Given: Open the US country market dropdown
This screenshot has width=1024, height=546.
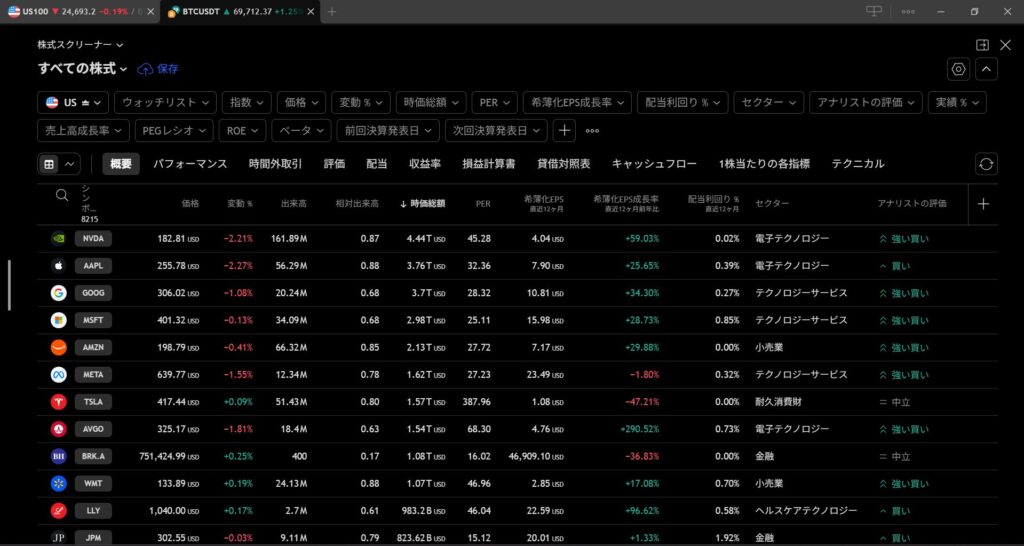Looking at the screenshot, I should [x=74, y=102].
